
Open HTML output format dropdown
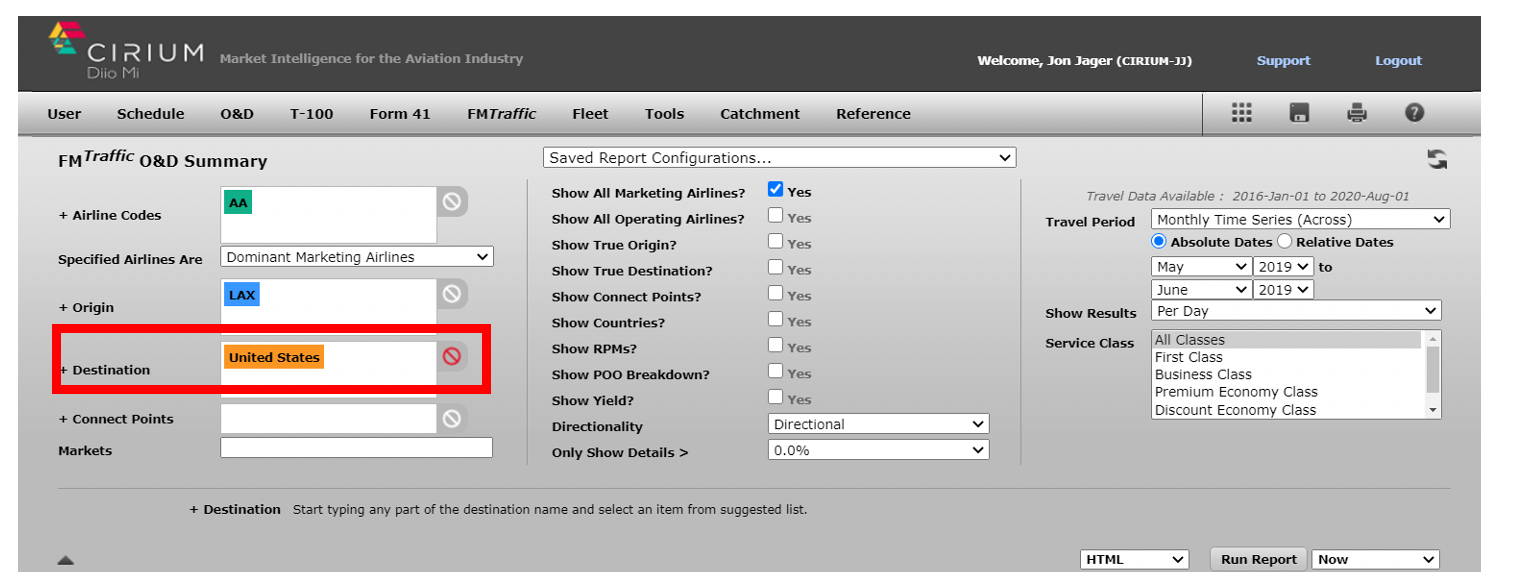(1135, 560)
